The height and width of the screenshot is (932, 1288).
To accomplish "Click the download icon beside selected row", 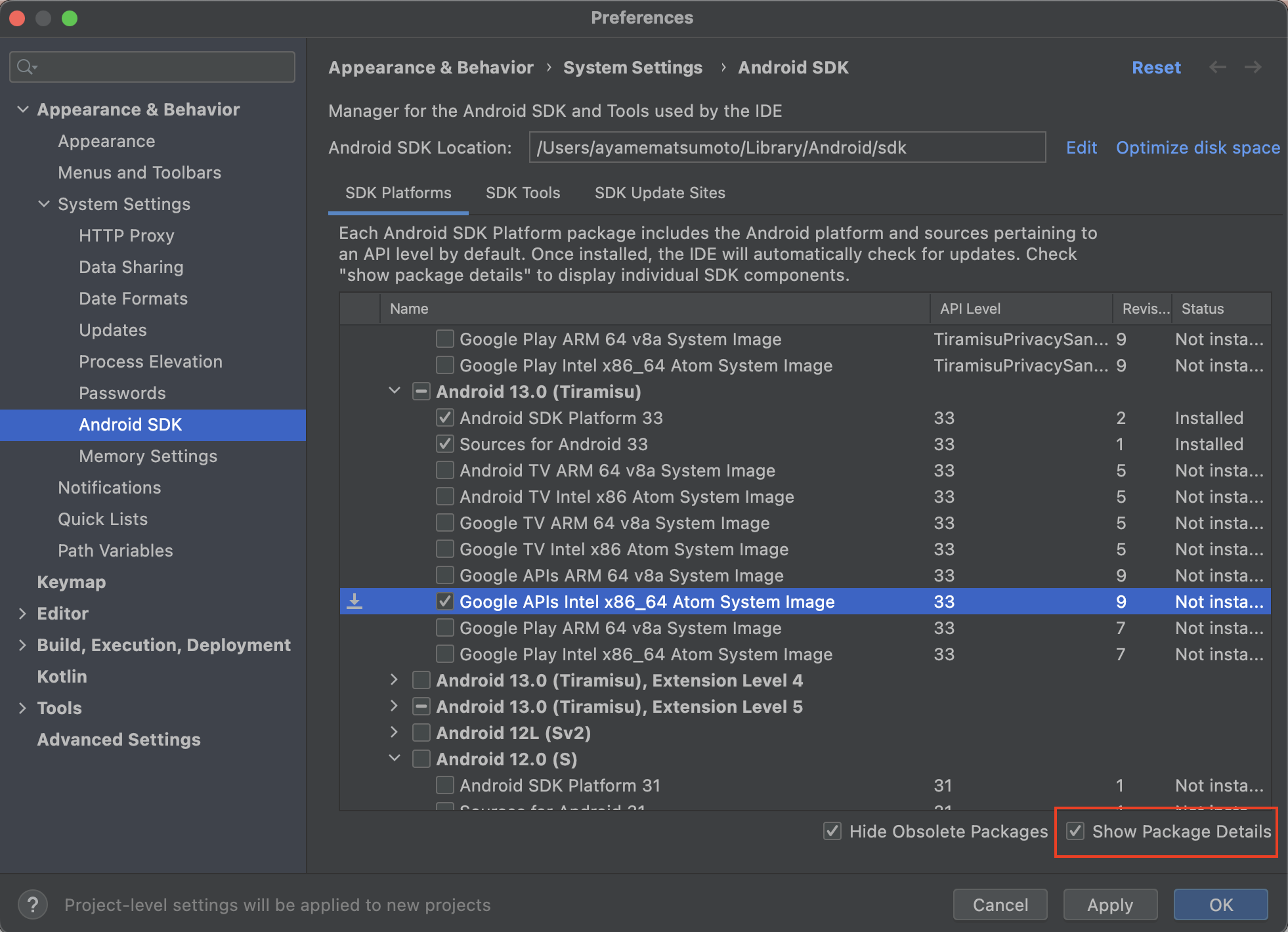I will pos(354,601).
